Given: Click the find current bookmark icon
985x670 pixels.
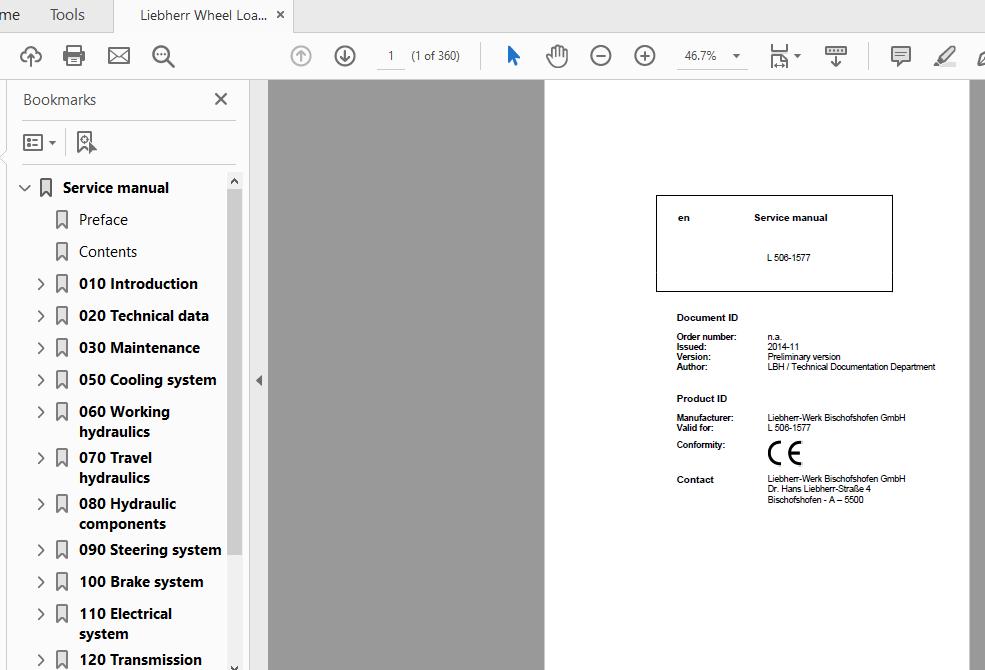Looking at the screenshot, I should 86,143.
